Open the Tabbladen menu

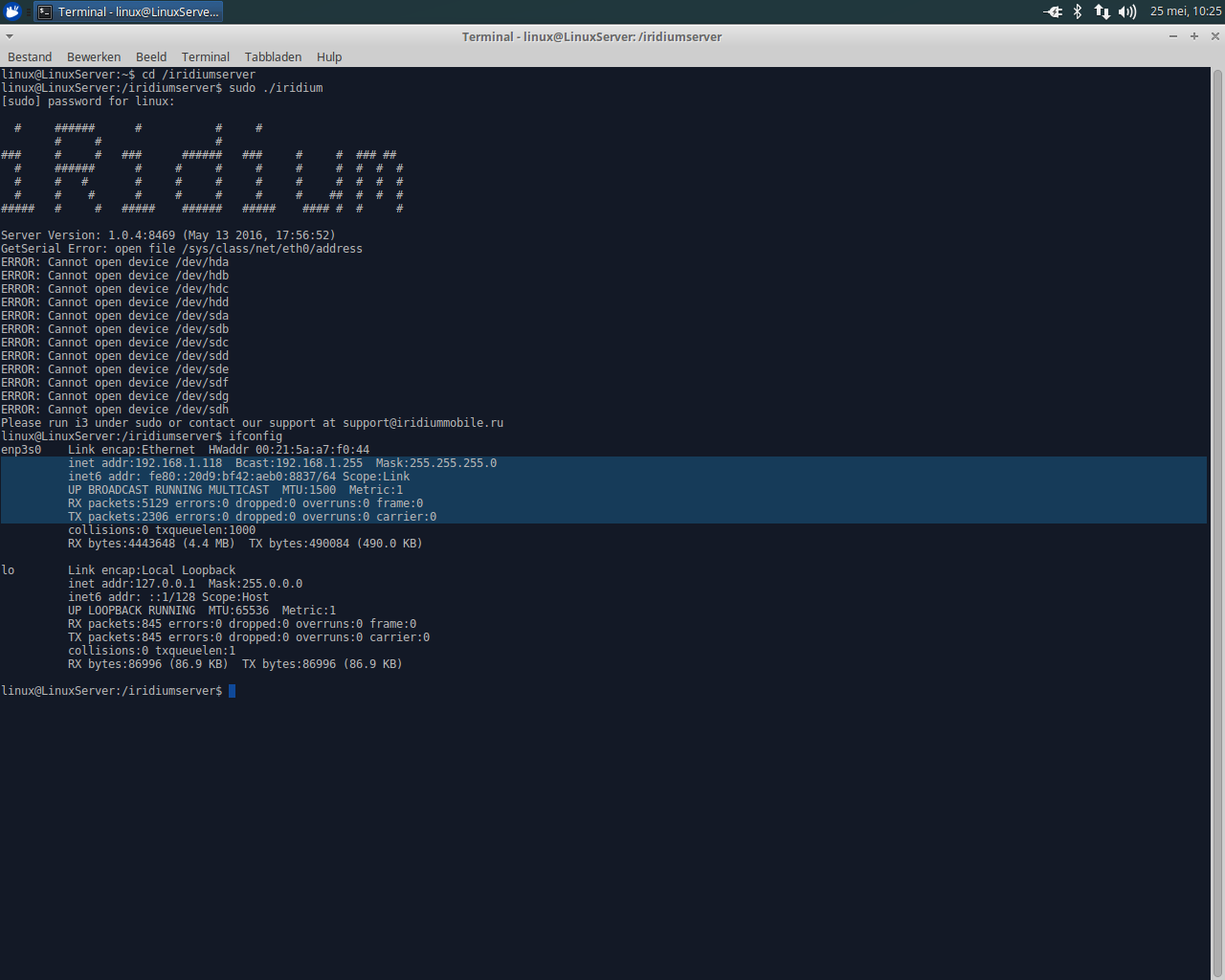(x=273, y=57)
